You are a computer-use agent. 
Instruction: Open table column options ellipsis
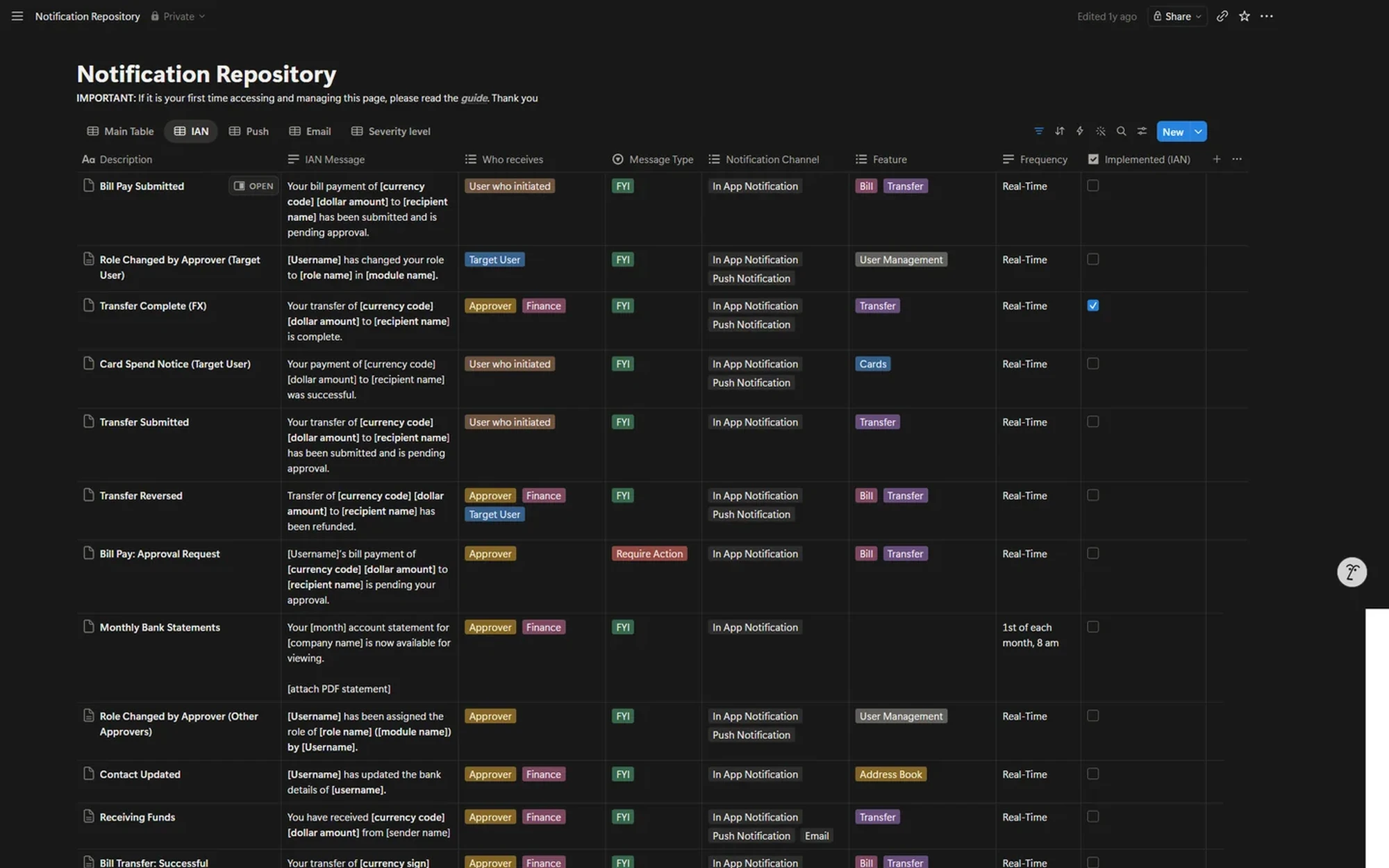[x=1236, y=159]
